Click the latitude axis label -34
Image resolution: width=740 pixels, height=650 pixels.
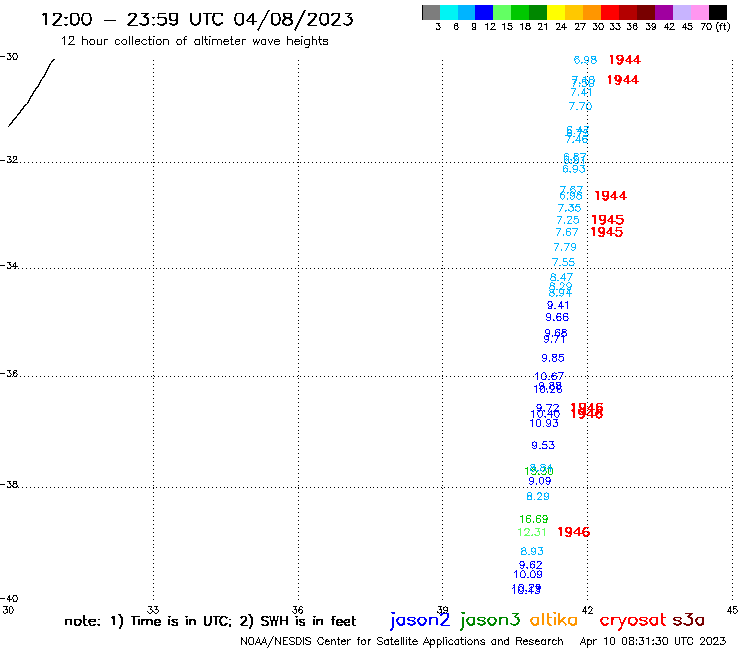click(x=9, y=265)
